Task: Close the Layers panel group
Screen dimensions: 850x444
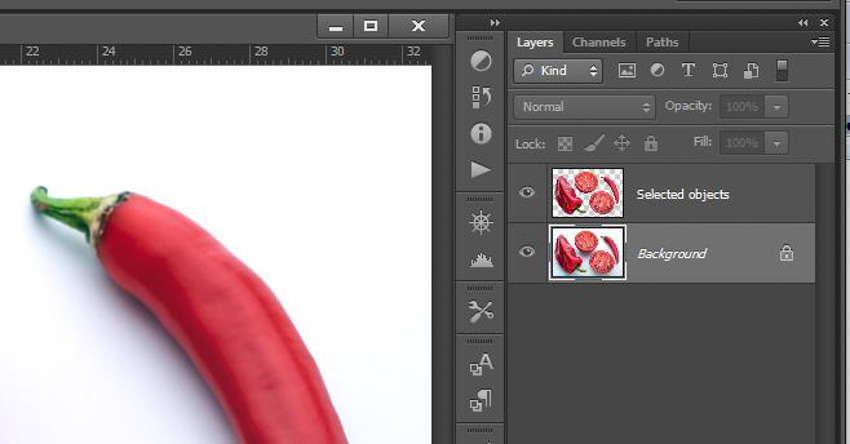Action: tap(824, 23)
